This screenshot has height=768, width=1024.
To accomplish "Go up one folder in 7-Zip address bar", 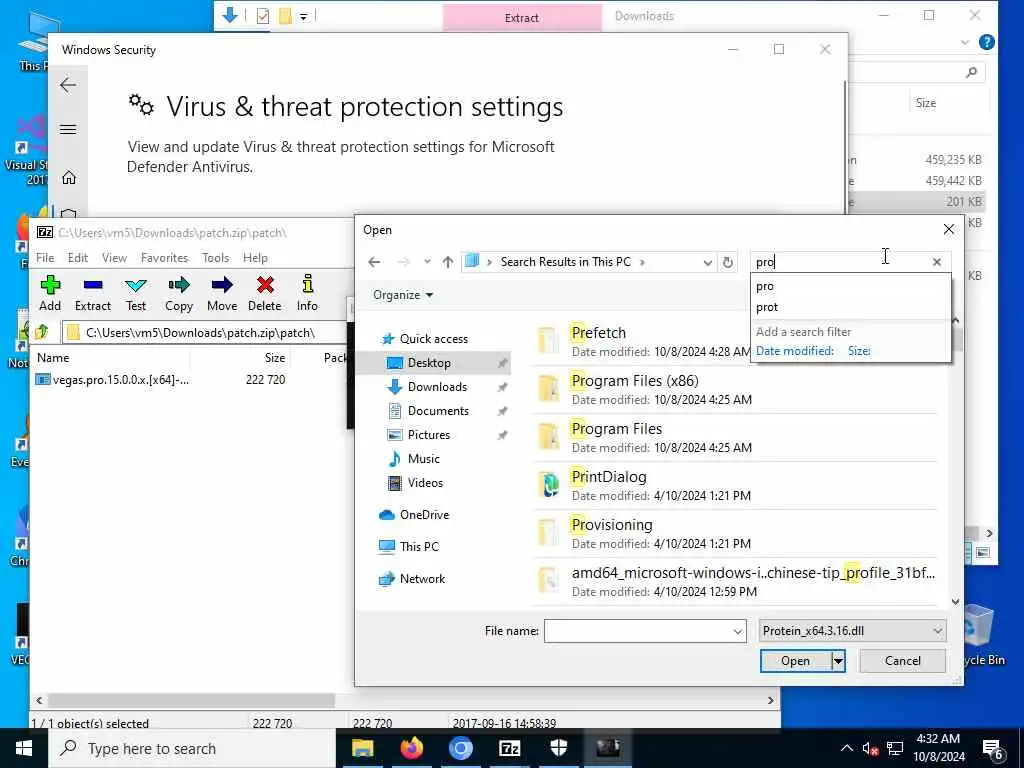I will (x=42, y=332).
